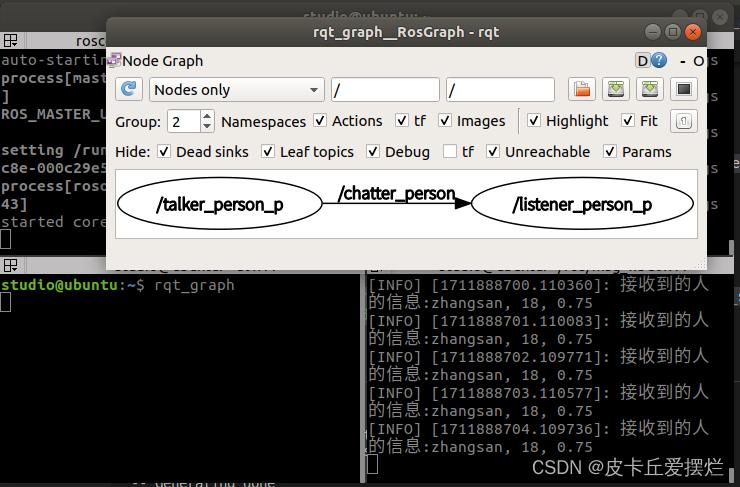This screenshot has height=487, width=740.
Task: Click the /chatter_person topic edge label
Action: click(396, 193)
